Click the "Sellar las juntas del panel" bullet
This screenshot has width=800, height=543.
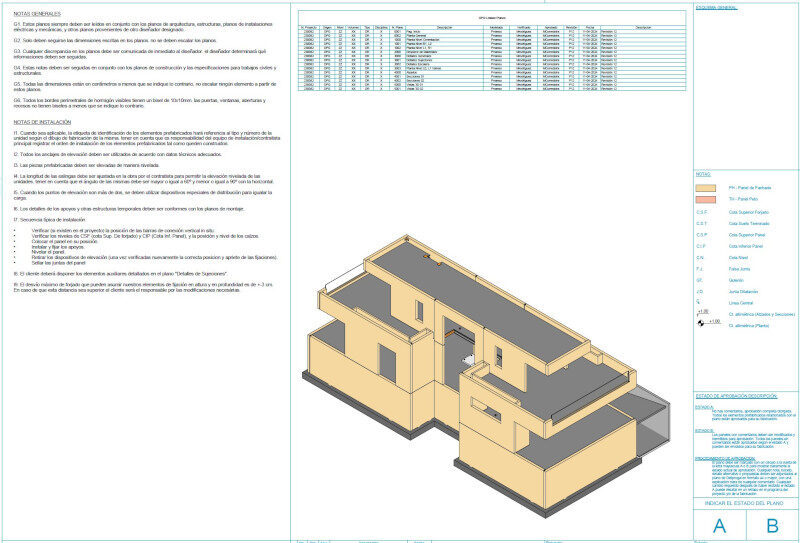click(x=58, y=263)
